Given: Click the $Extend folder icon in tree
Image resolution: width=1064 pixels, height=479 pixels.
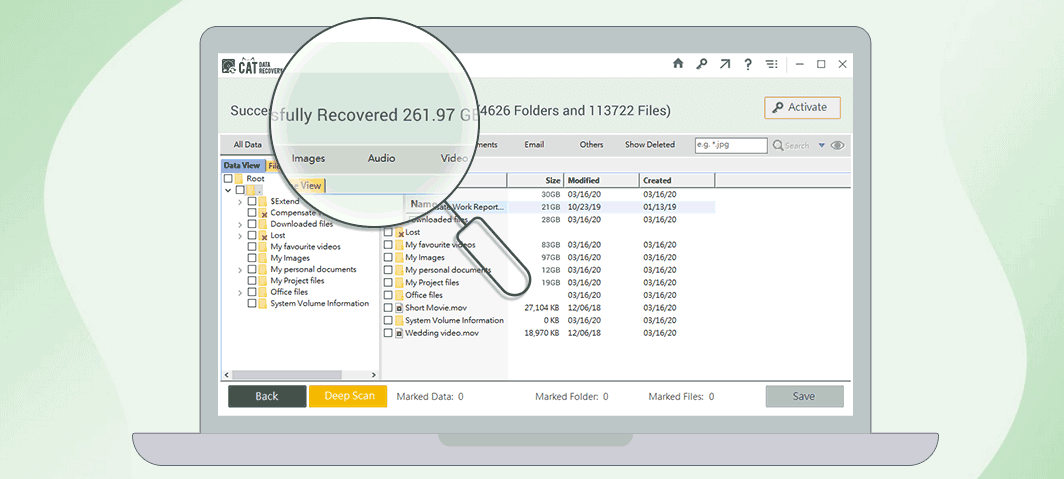Looking at the screenshot, I should pyautogui.click(x=263, y=202).
